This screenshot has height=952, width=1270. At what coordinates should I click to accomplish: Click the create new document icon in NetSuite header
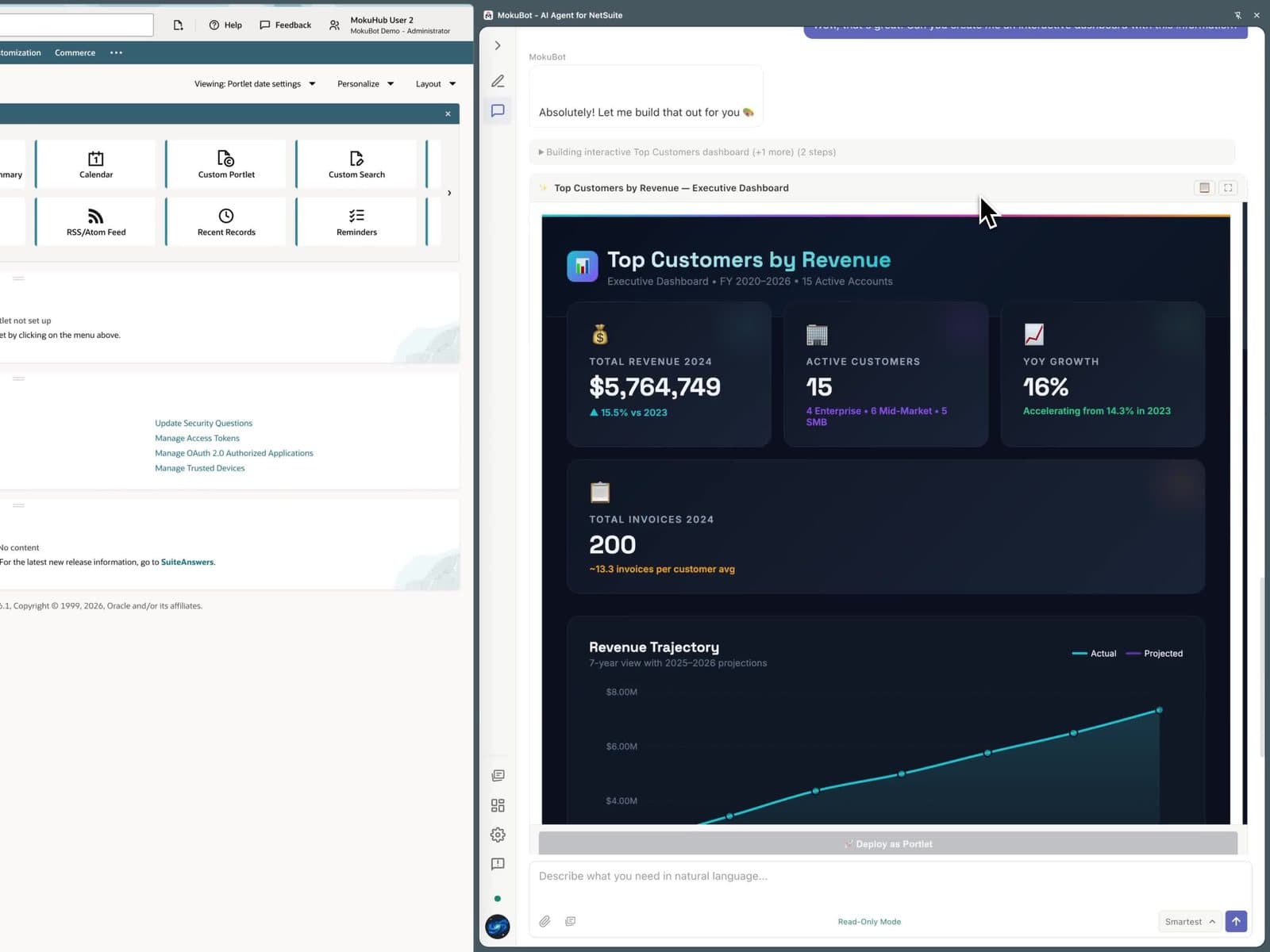coord(178,25)
